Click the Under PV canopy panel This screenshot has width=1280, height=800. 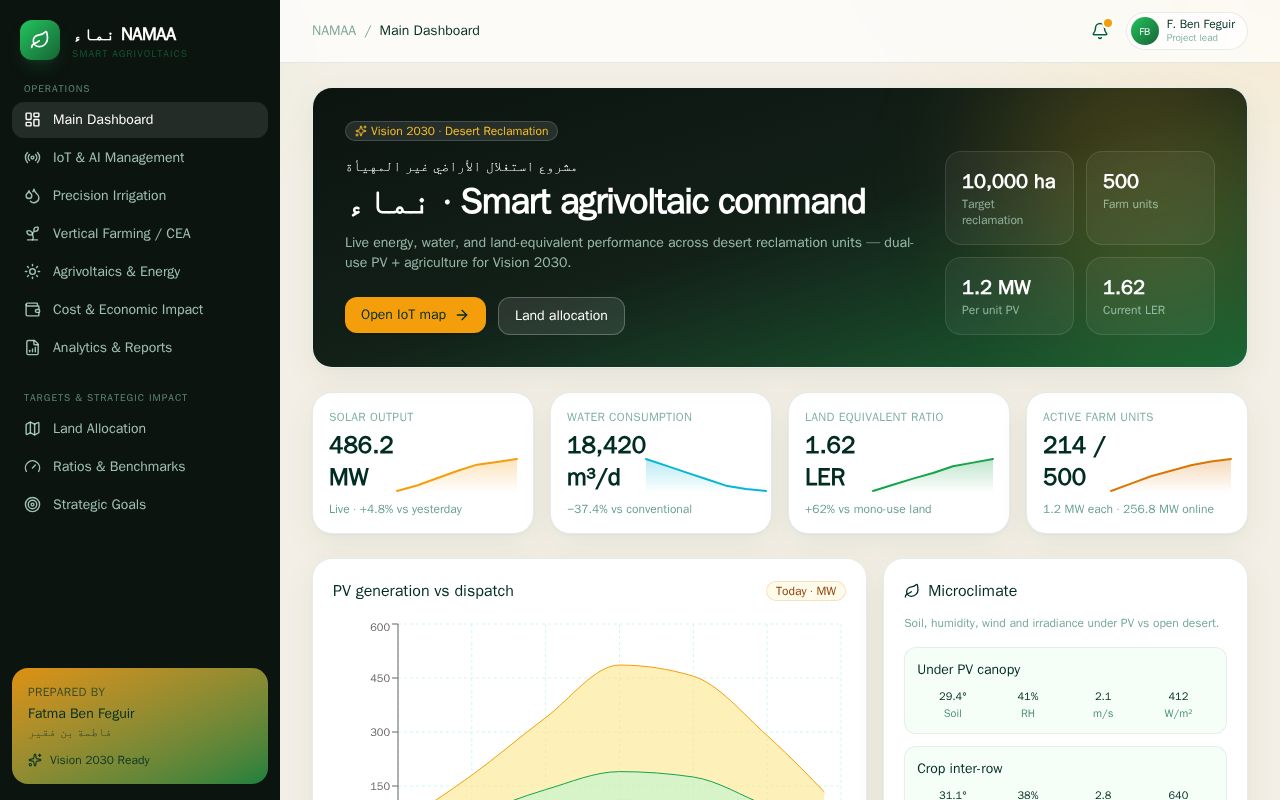pyautogui.click(x=1065, y=691)
